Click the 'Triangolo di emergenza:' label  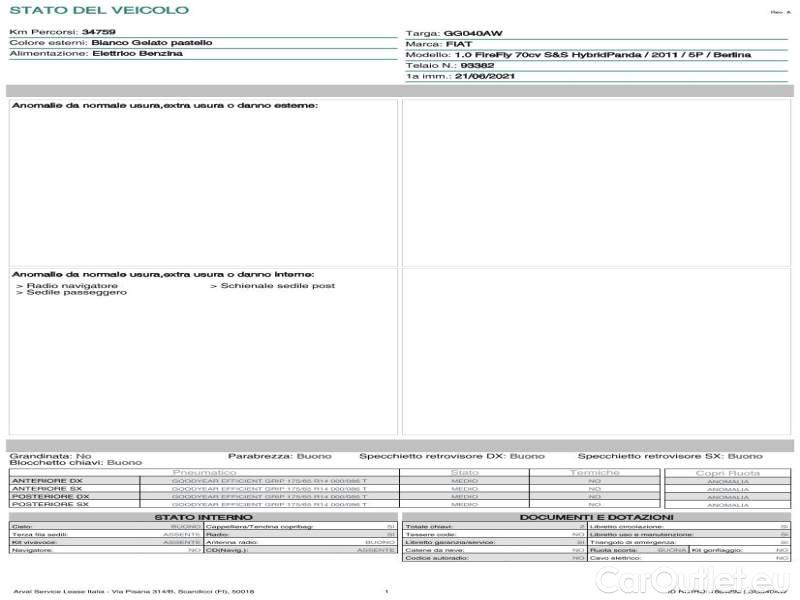coord(632,542)
